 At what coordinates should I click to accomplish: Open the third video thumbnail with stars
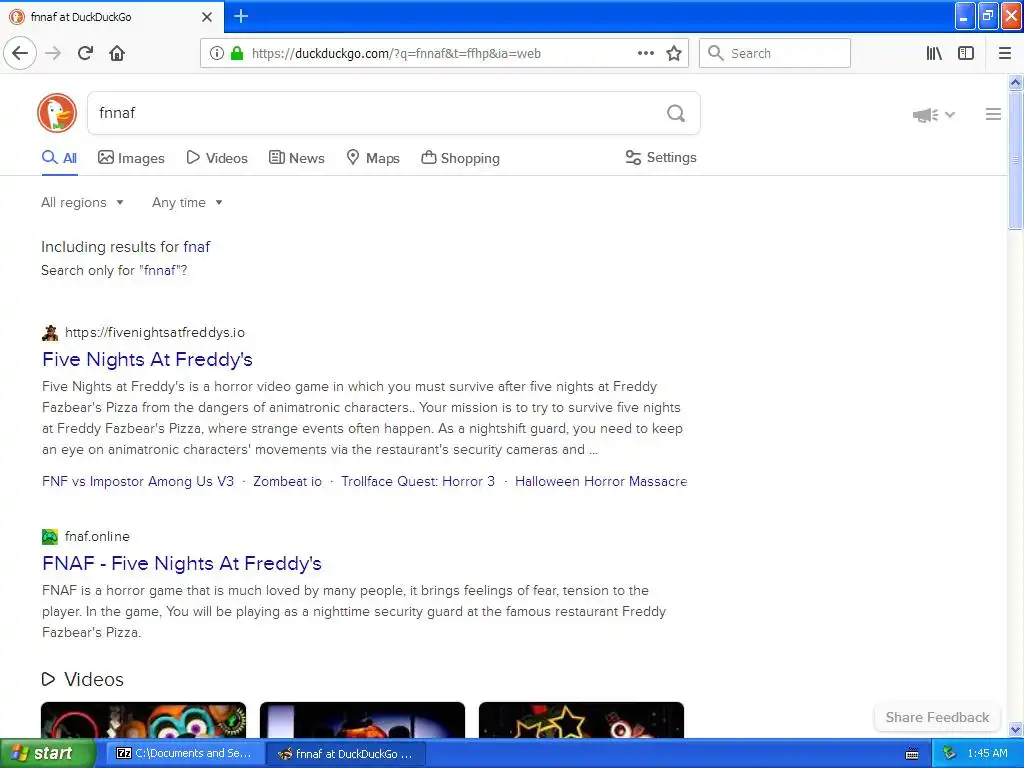[x=581, y=720]
